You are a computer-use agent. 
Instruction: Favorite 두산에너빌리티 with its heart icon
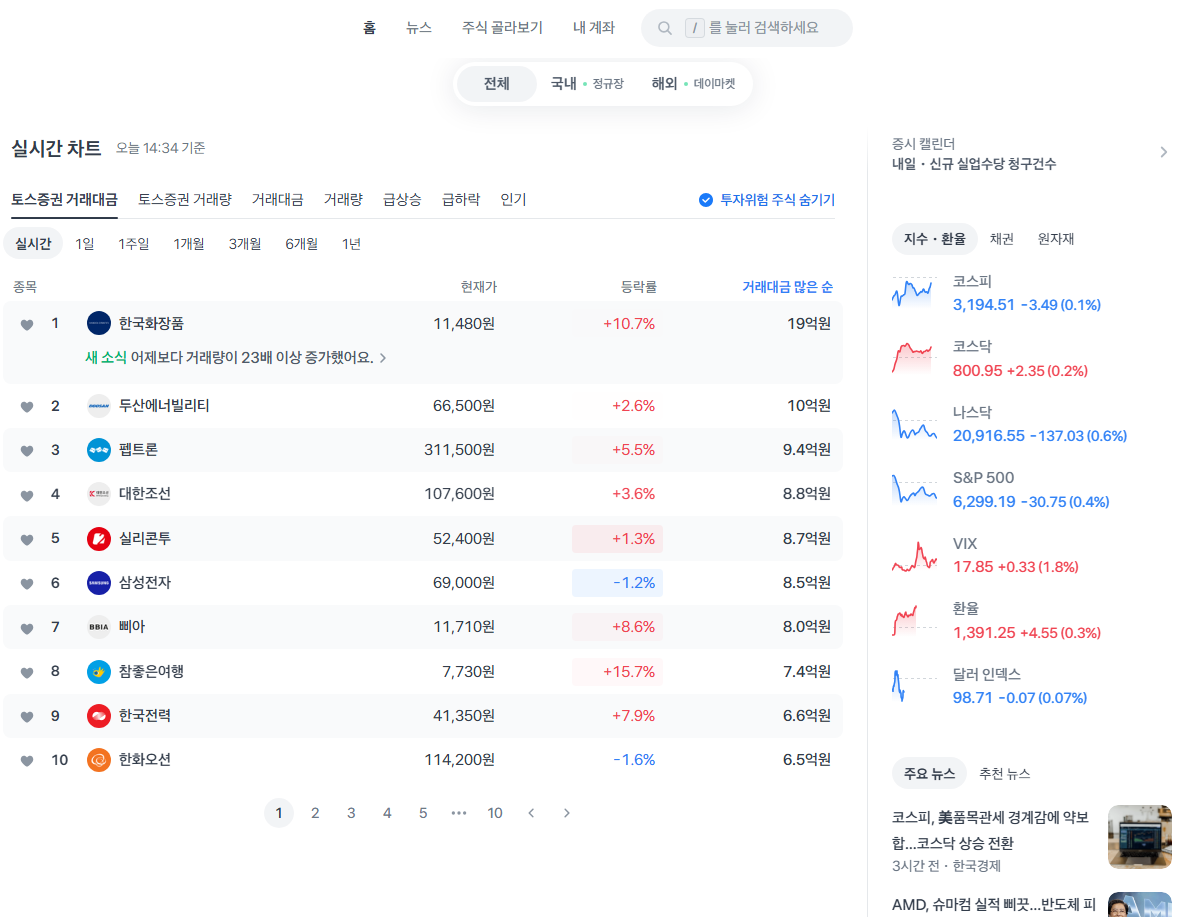coord(27,406)
